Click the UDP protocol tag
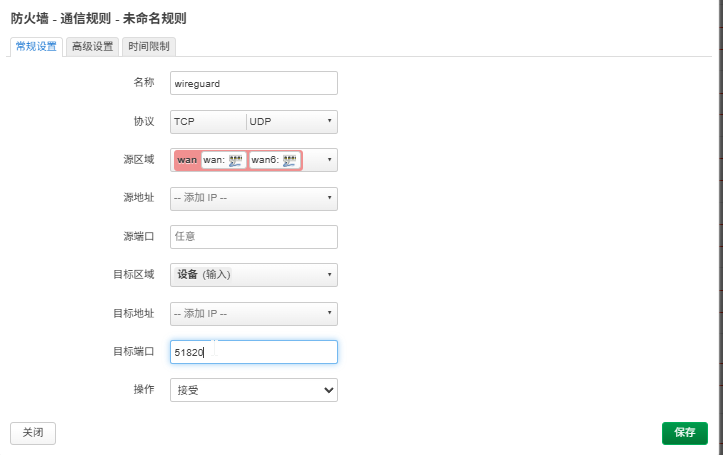 pyautogui.click(x=260, y=122)
